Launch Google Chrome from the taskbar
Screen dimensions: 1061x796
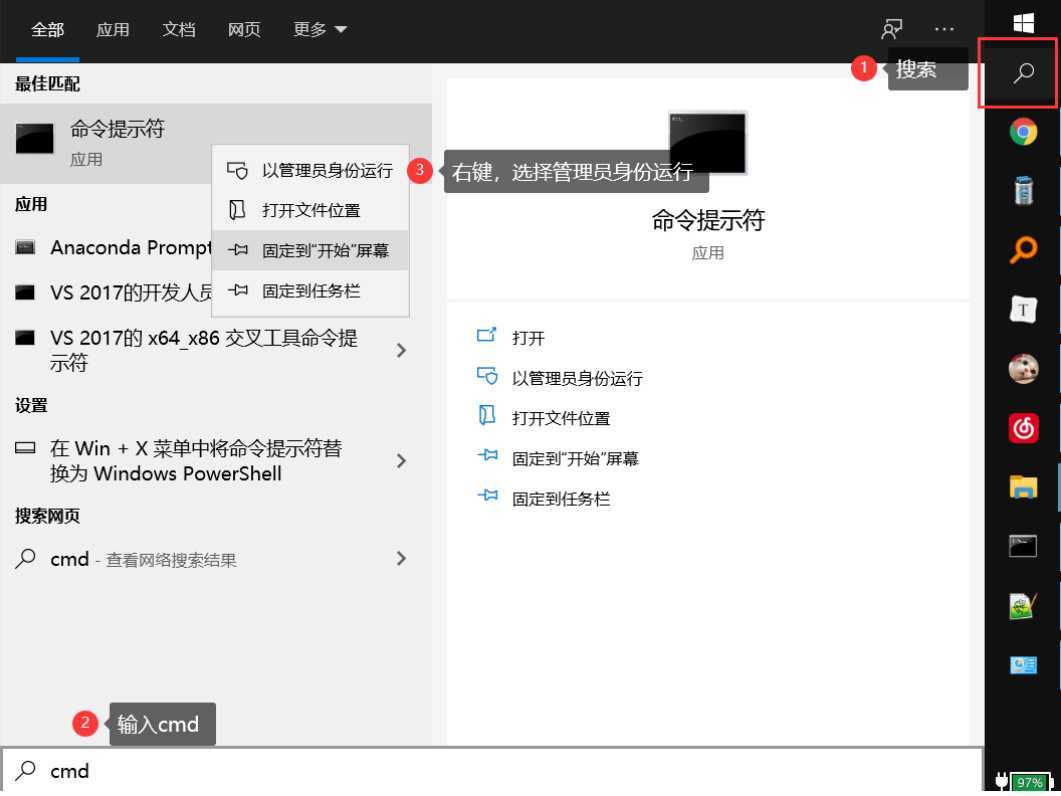coord(1023,131)
